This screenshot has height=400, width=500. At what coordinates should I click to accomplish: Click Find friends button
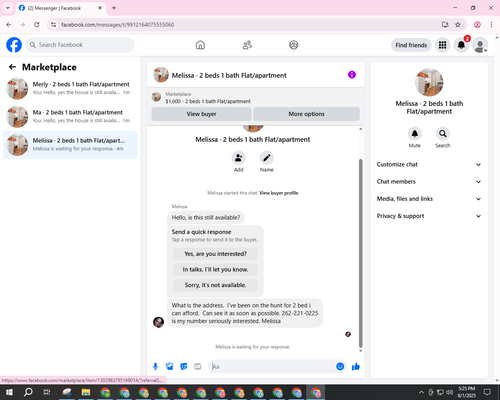tap(411, 45)
